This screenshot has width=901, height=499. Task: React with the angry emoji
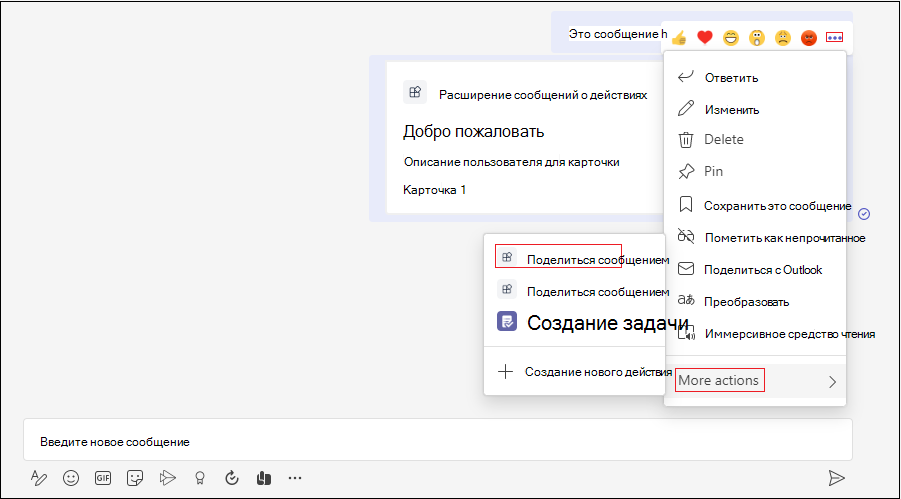click(x=808, y=38)
